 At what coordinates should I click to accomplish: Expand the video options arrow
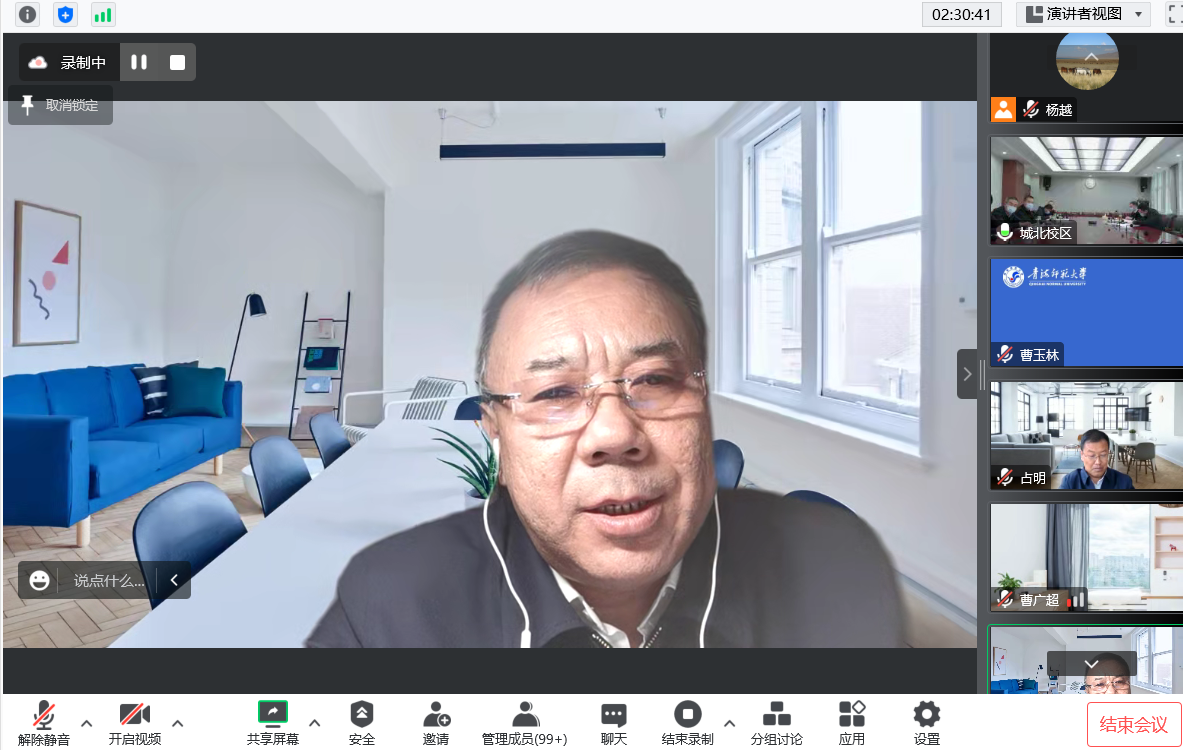178,723
